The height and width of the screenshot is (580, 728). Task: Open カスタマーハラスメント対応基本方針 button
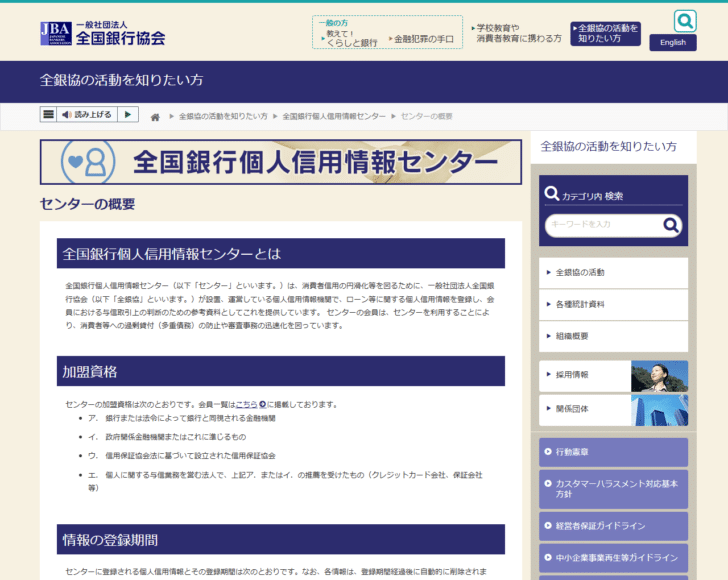click(613, 489)
